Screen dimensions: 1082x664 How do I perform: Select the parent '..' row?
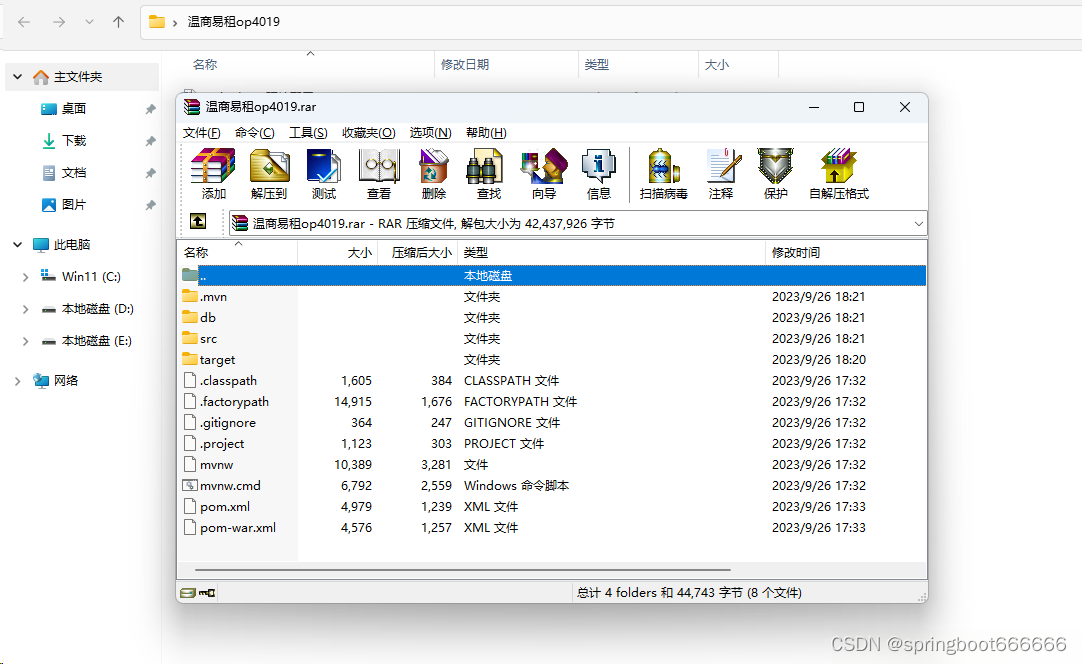551,275
